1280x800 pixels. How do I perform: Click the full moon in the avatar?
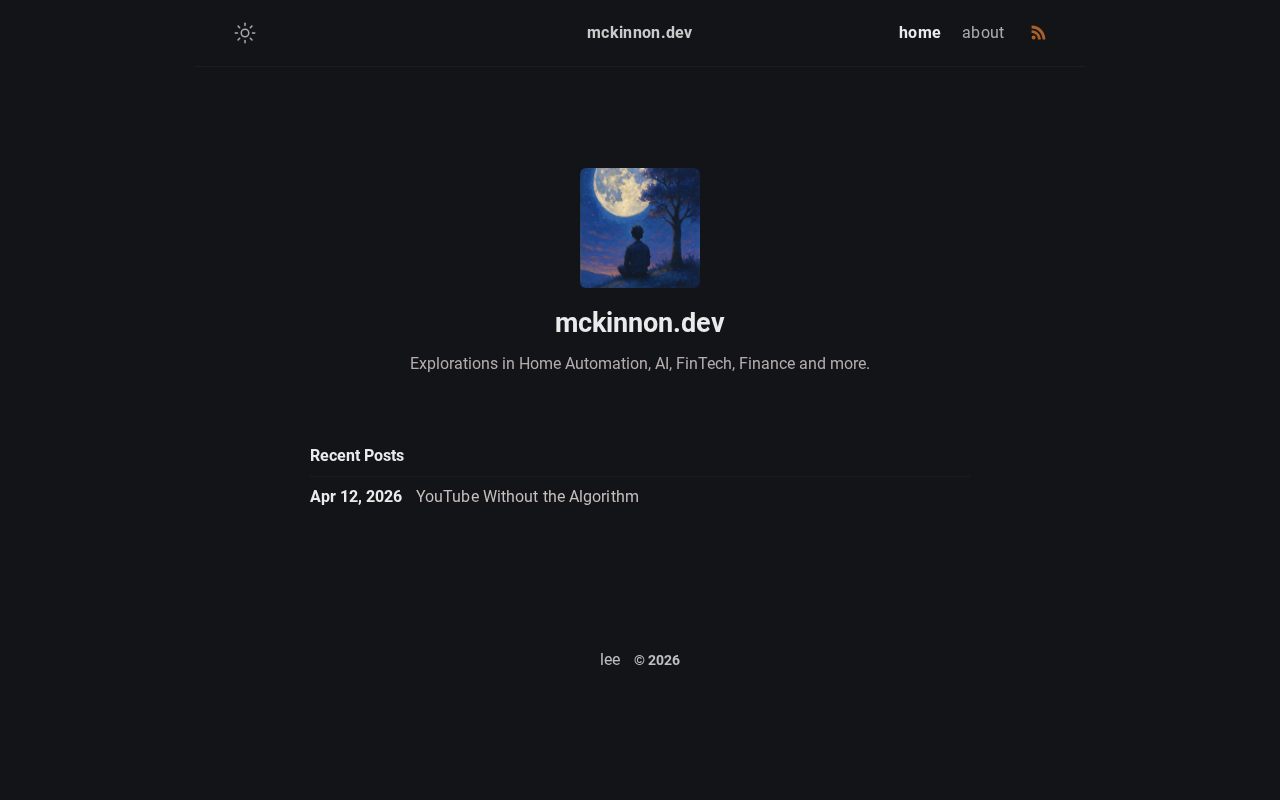pyautogui.click(x=620, y=190)
